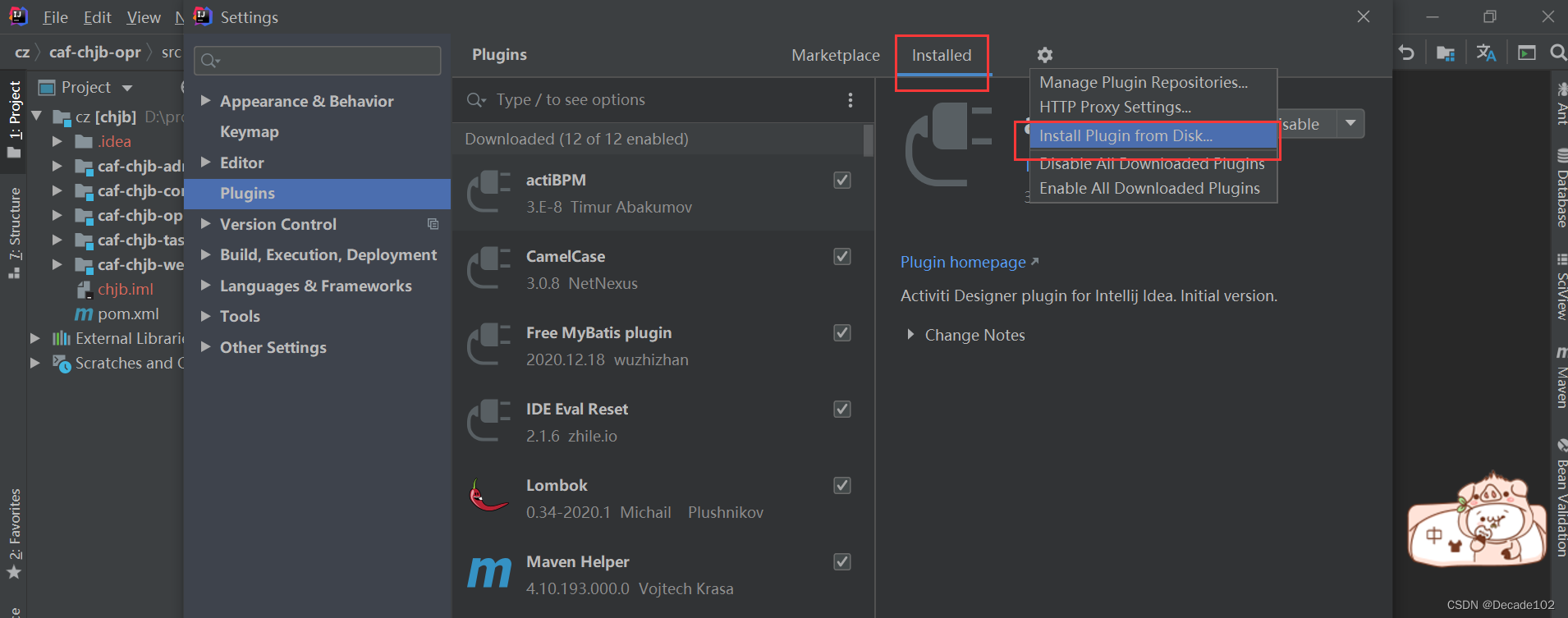Select Install Plugin from Disk

click(x=1153, y=136)
